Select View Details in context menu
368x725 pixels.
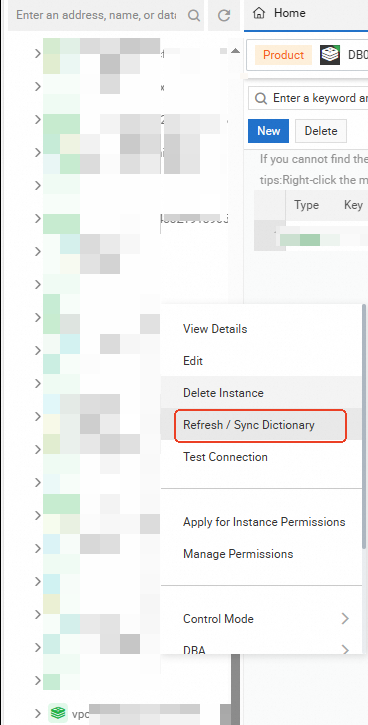(x=215, y=329)
